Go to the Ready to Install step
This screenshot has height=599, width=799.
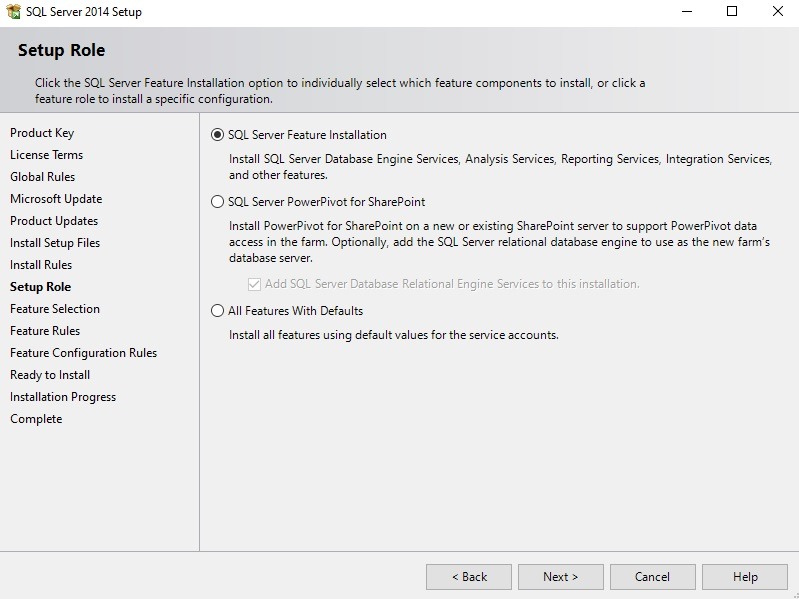tap(50, 375)
